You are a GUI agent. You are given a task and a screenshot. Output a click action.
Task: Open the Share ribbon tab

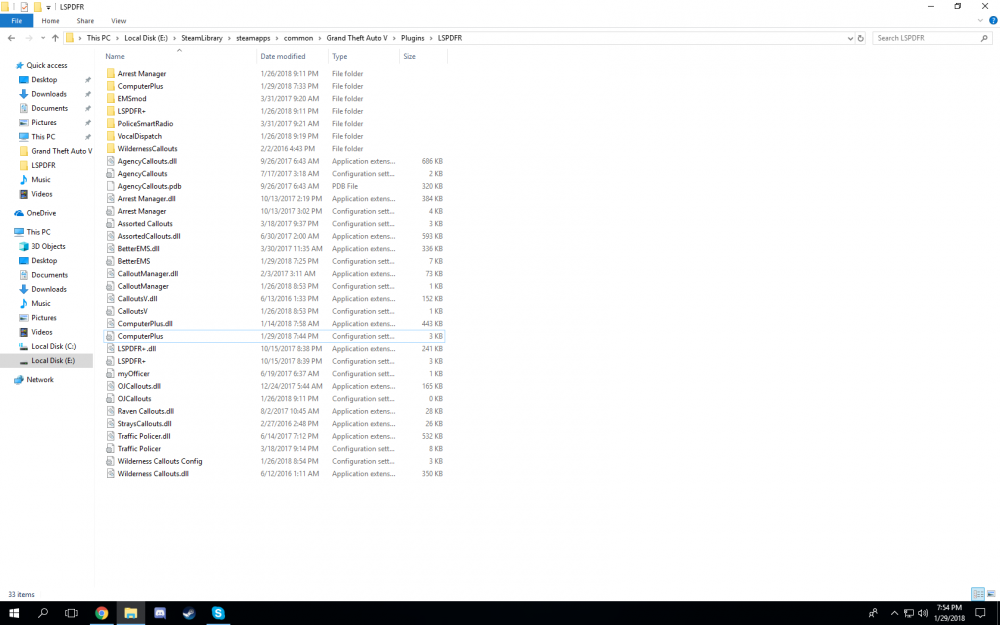tap(85, 21)
